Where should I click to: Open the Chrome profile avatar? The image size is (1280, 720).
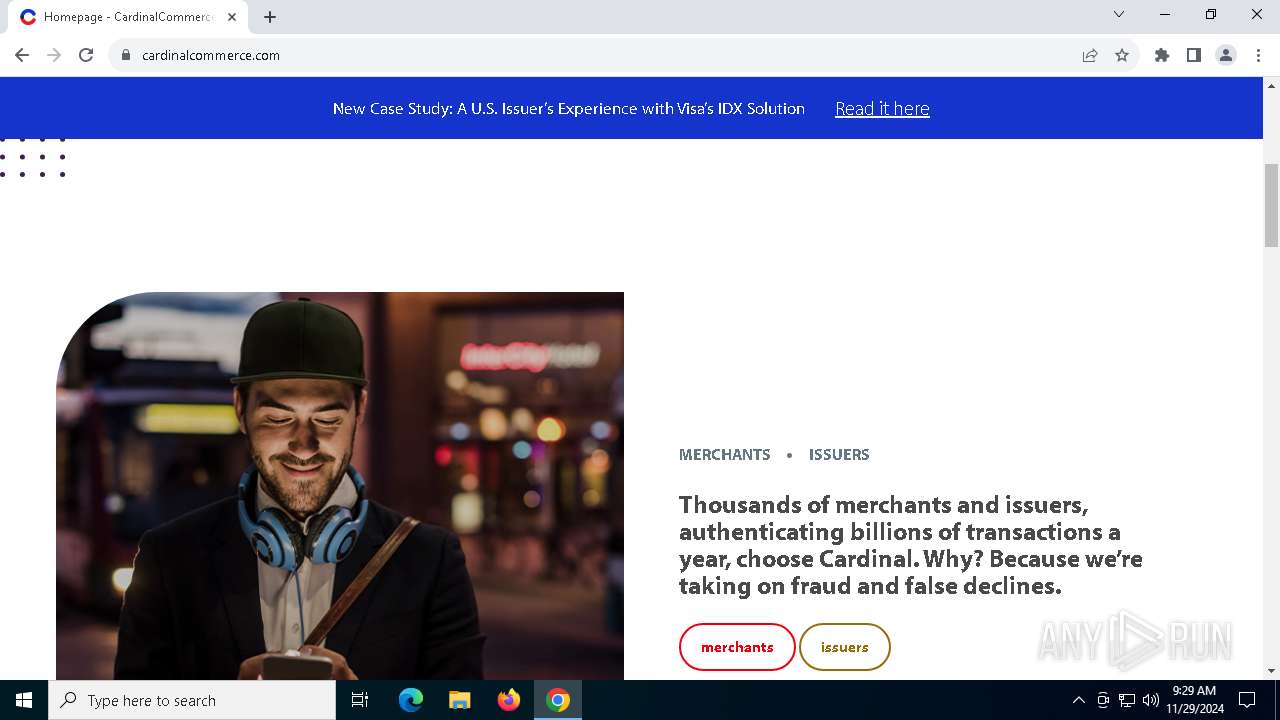1226,55
